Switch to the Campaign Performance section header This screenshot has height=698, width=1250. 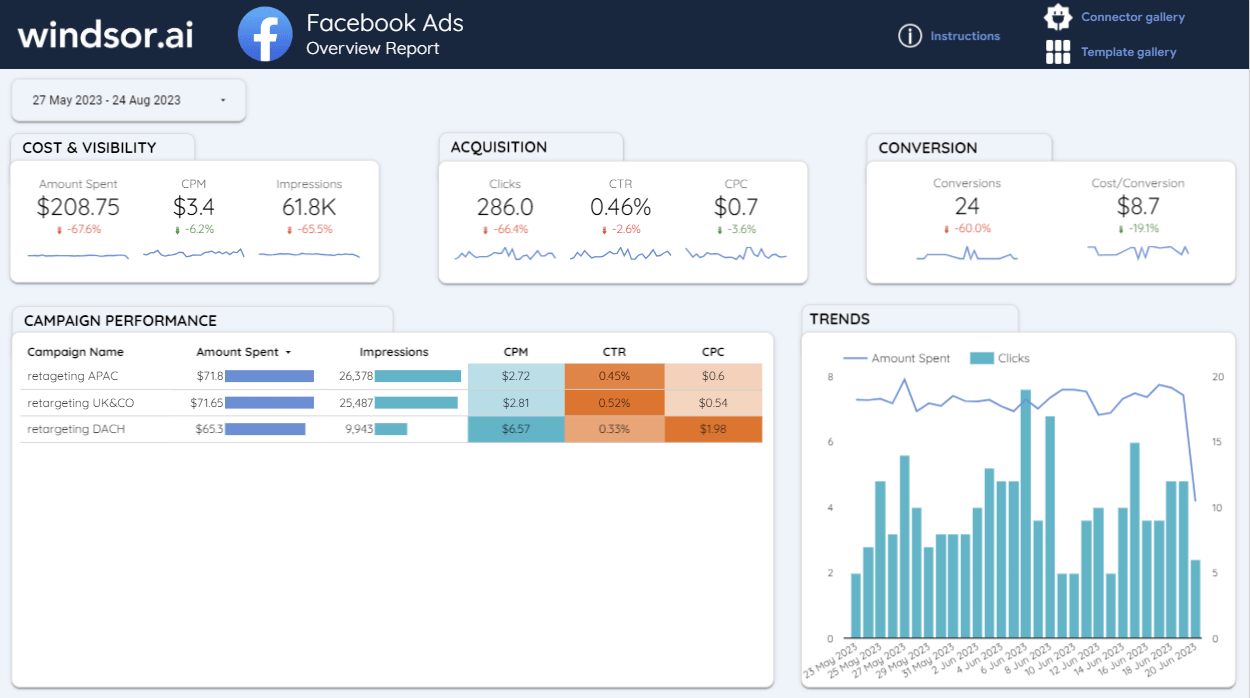coord(120,320)
